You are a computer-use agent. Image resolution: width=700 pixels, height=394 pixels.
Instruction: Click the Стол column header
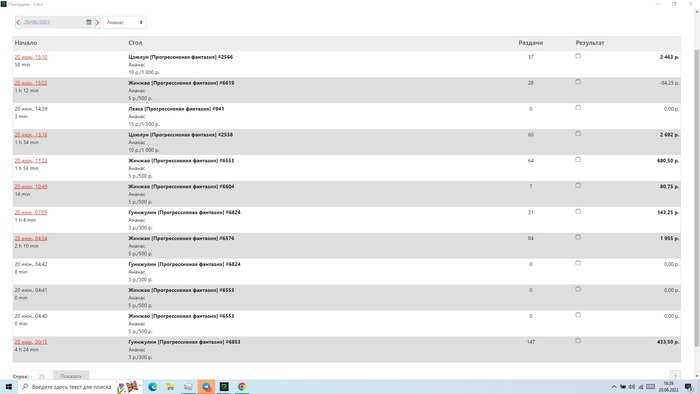coord(135,43)
